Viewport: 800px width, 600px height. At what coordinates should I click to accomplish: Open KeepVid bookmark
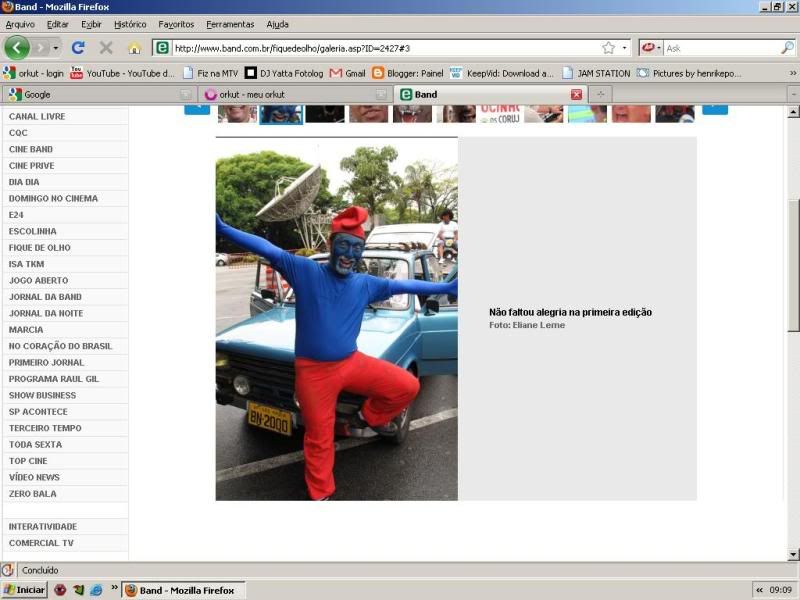tap(502, 73)
